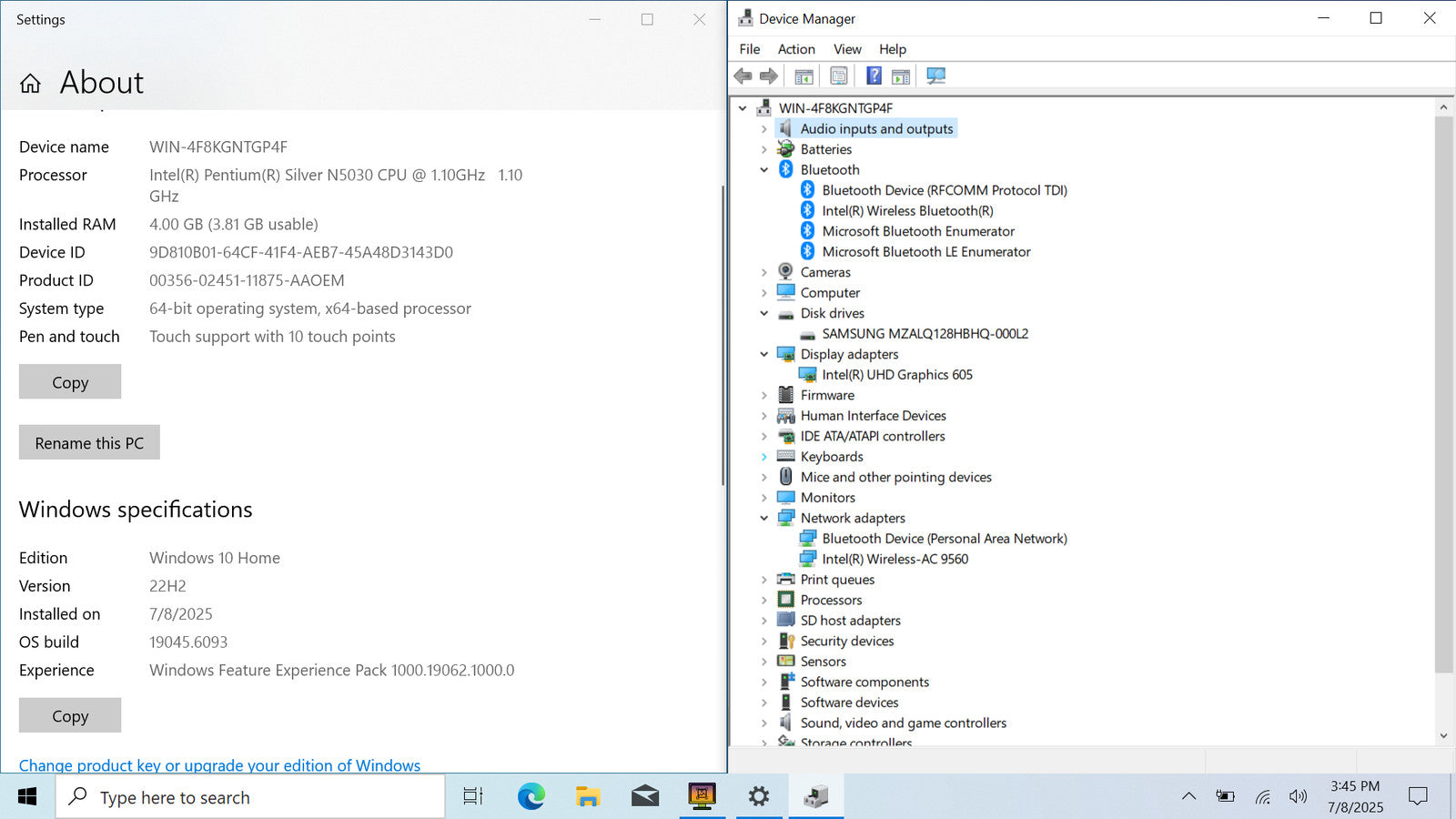Open the View menu

(846, 49)
